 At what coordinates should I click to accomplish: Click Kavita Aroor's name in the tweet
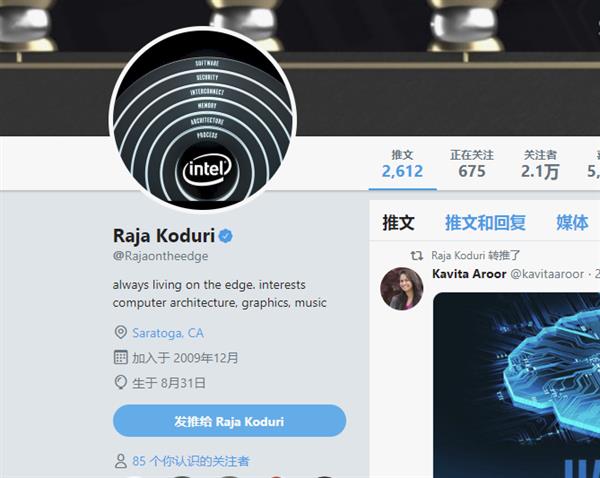point(469,274)
